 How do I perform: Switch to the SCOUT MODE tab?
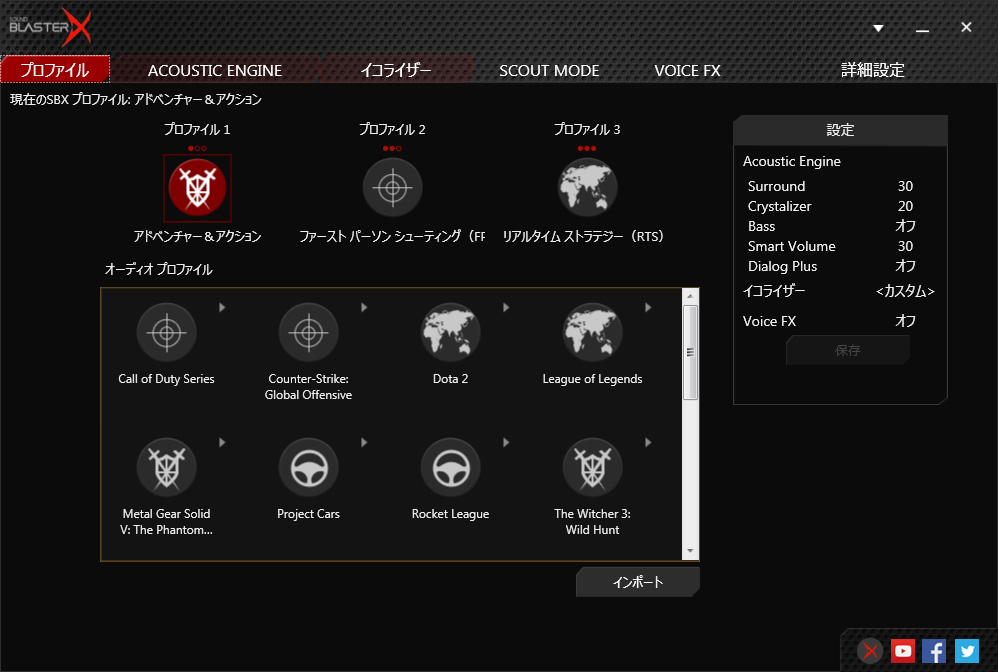pyautogui.click(x=549, y=70)
